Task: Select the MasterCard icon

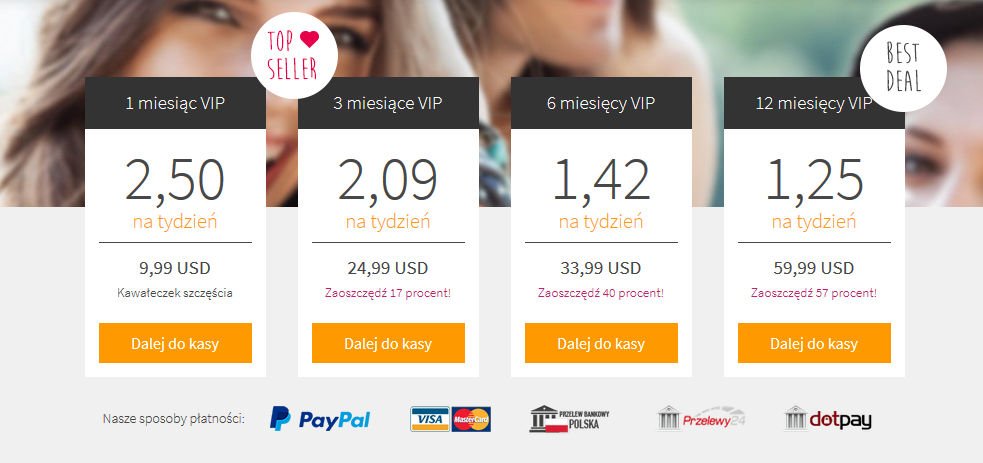Action: [x=471, y=419]
